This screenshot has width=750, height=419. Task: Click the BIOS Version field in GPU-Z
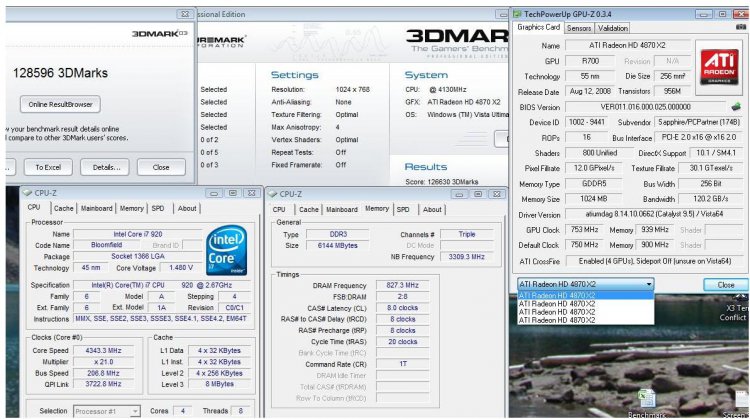coord(646,107)
